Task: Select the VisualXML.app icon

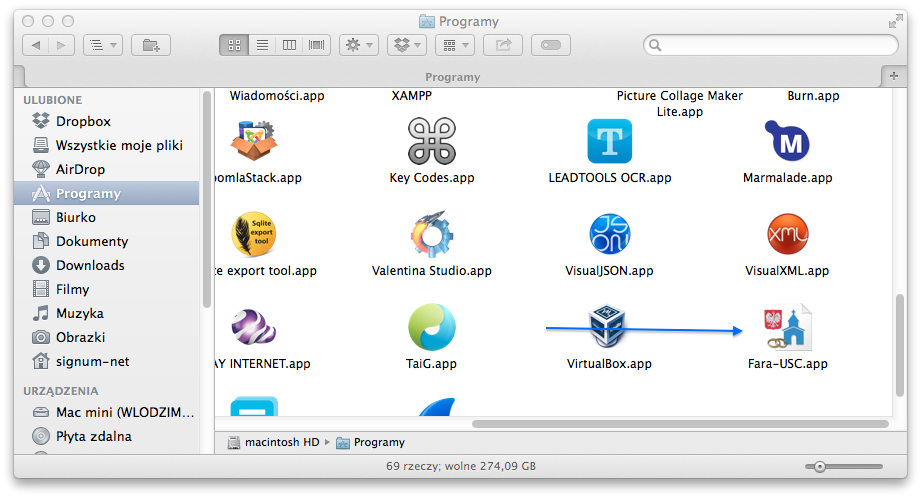Action: pyautogui.click(x=788, y=234)
